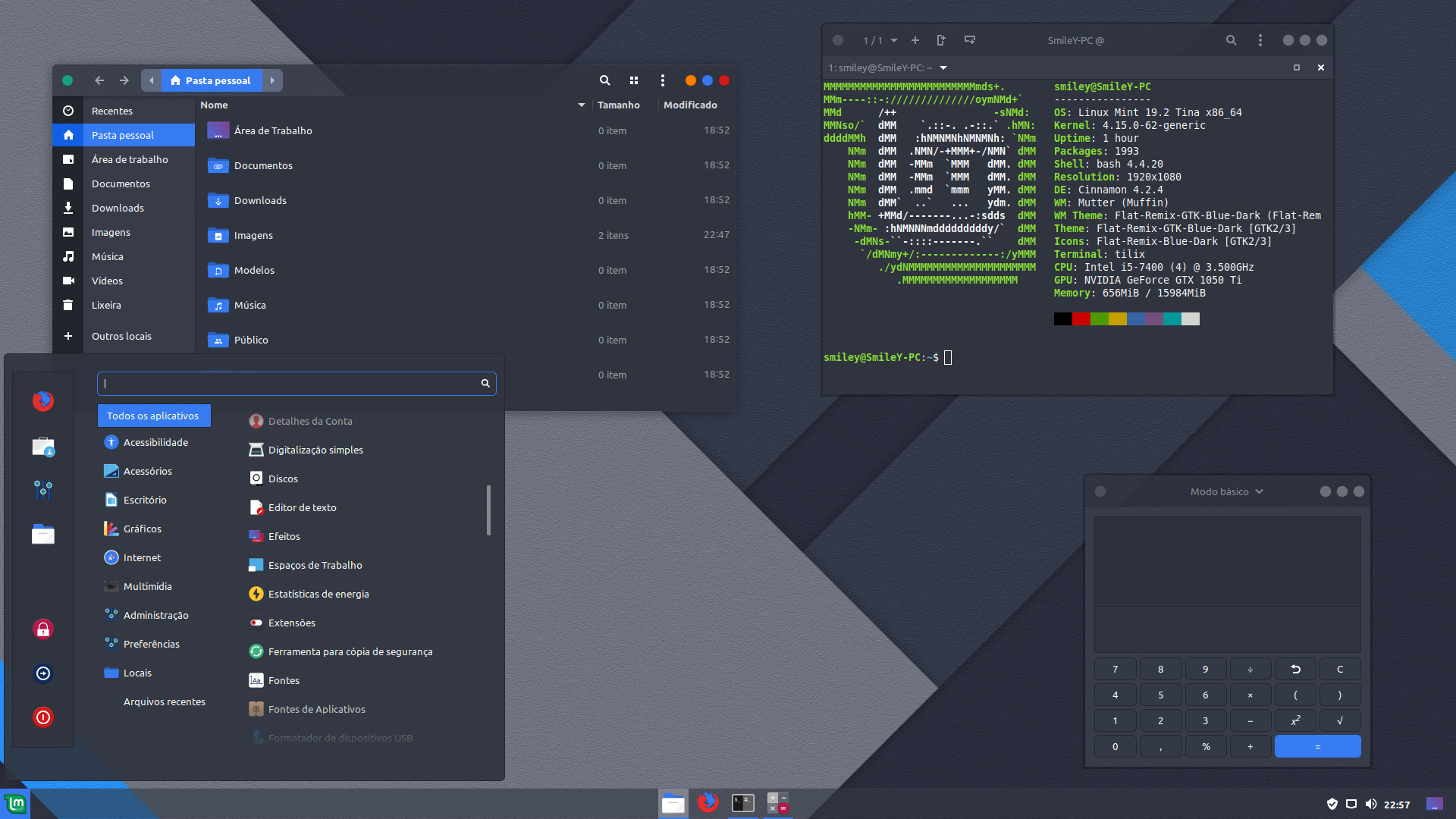Click the file manager search icon
This screenshot has width=1456, height=819.
click(604, 80)
